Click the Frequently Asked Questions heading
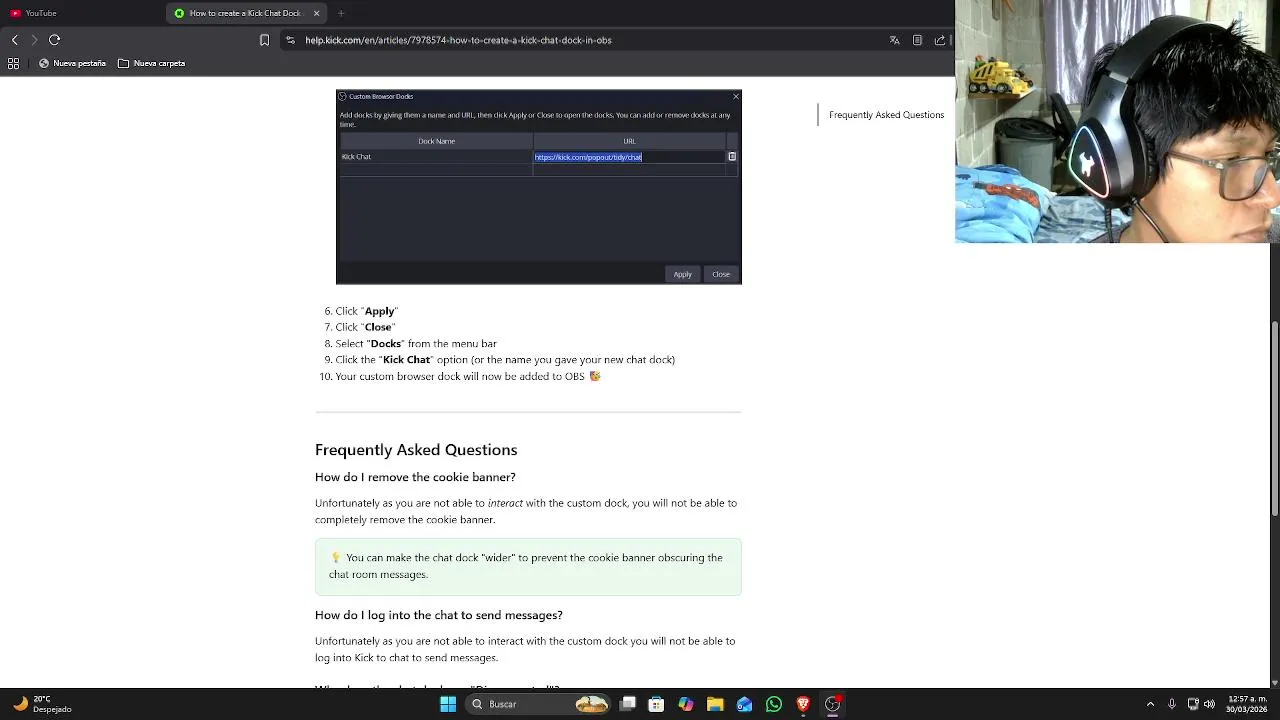 [416, 450]
